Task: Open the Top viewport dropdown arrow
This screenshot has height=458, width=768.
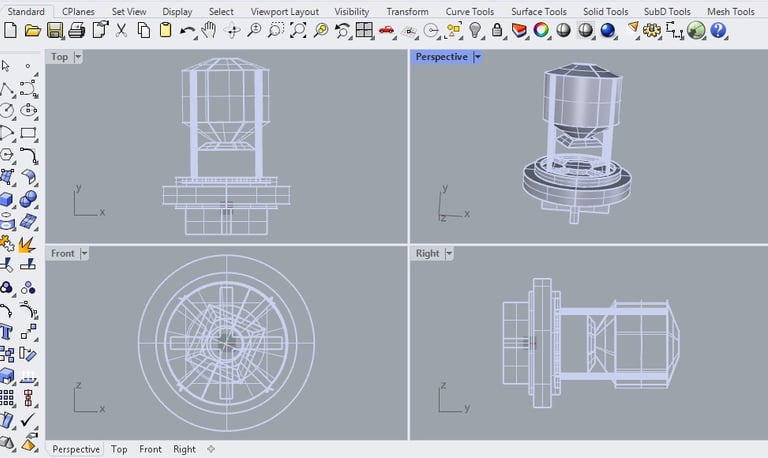Action: (x=78, y=57)
